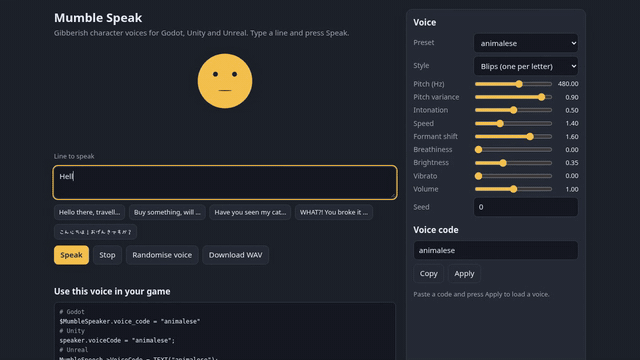Adjust the Pitch variance slider

pos(513,97)
